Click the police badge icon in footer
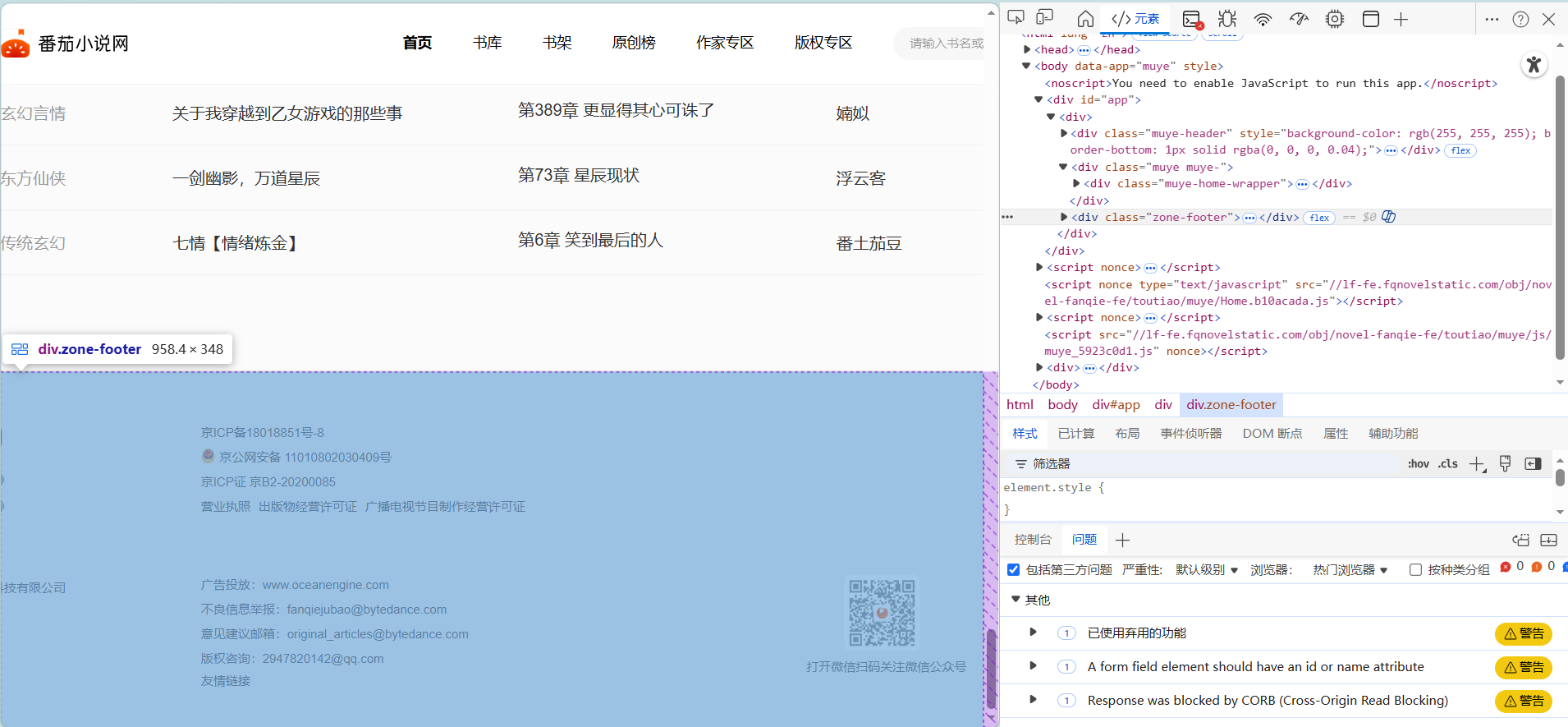The width and height of the screenshot is (1568, 727). click(209, 456)
